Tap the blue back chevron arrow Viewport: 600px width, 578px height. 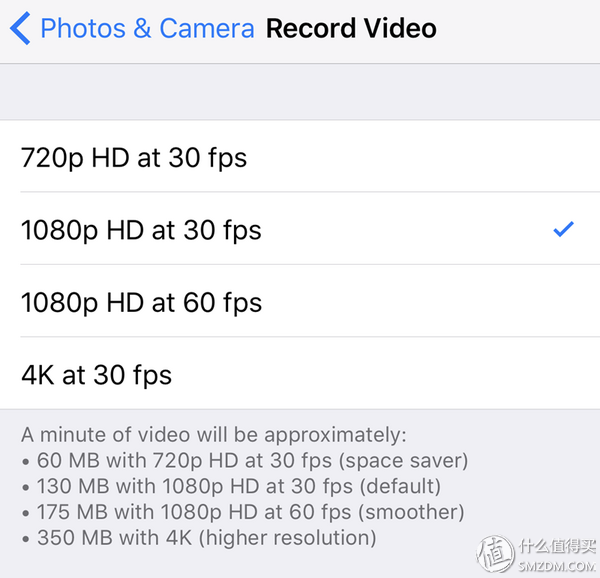(20, 28)
